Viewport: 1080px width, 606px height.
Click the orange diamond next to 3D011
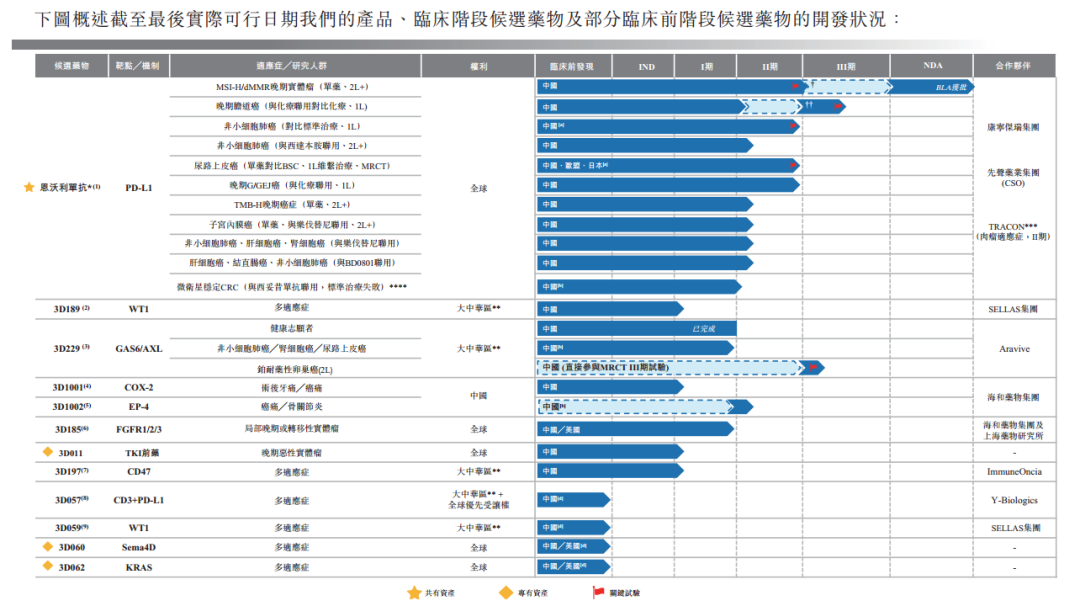47,452
